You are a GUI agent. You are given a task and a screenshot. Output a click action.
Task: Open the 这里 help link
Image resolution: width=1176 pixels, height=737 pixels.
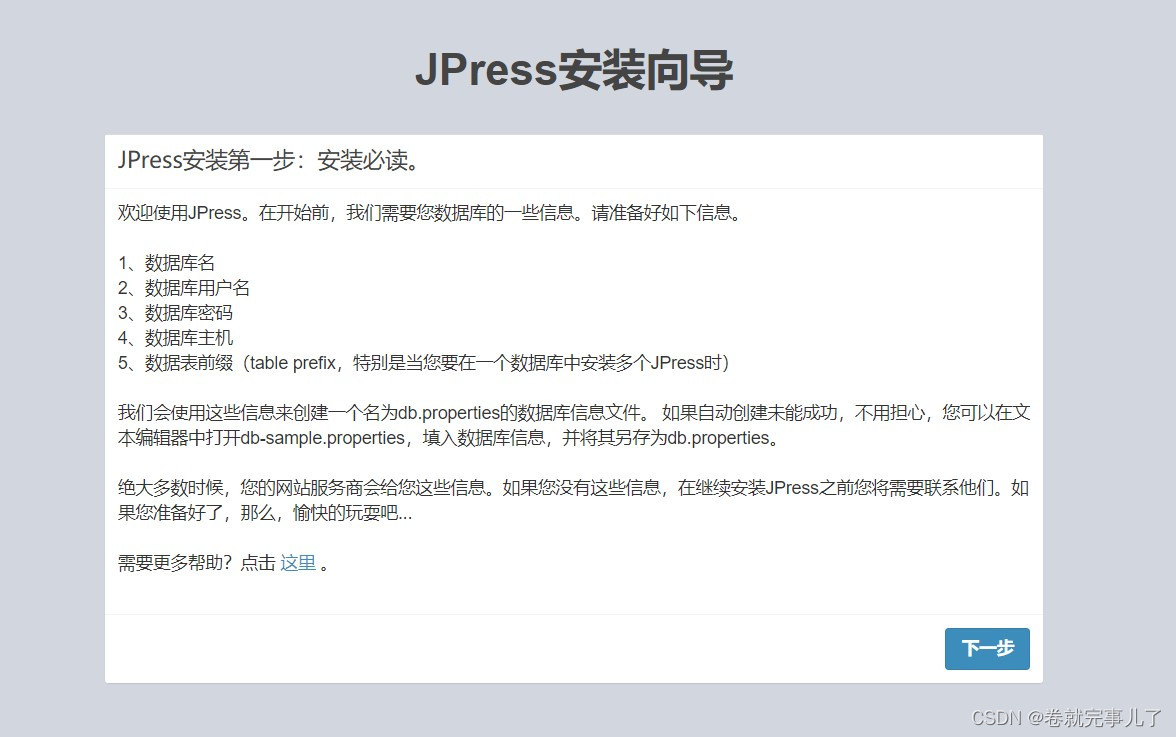click(298, 563)
